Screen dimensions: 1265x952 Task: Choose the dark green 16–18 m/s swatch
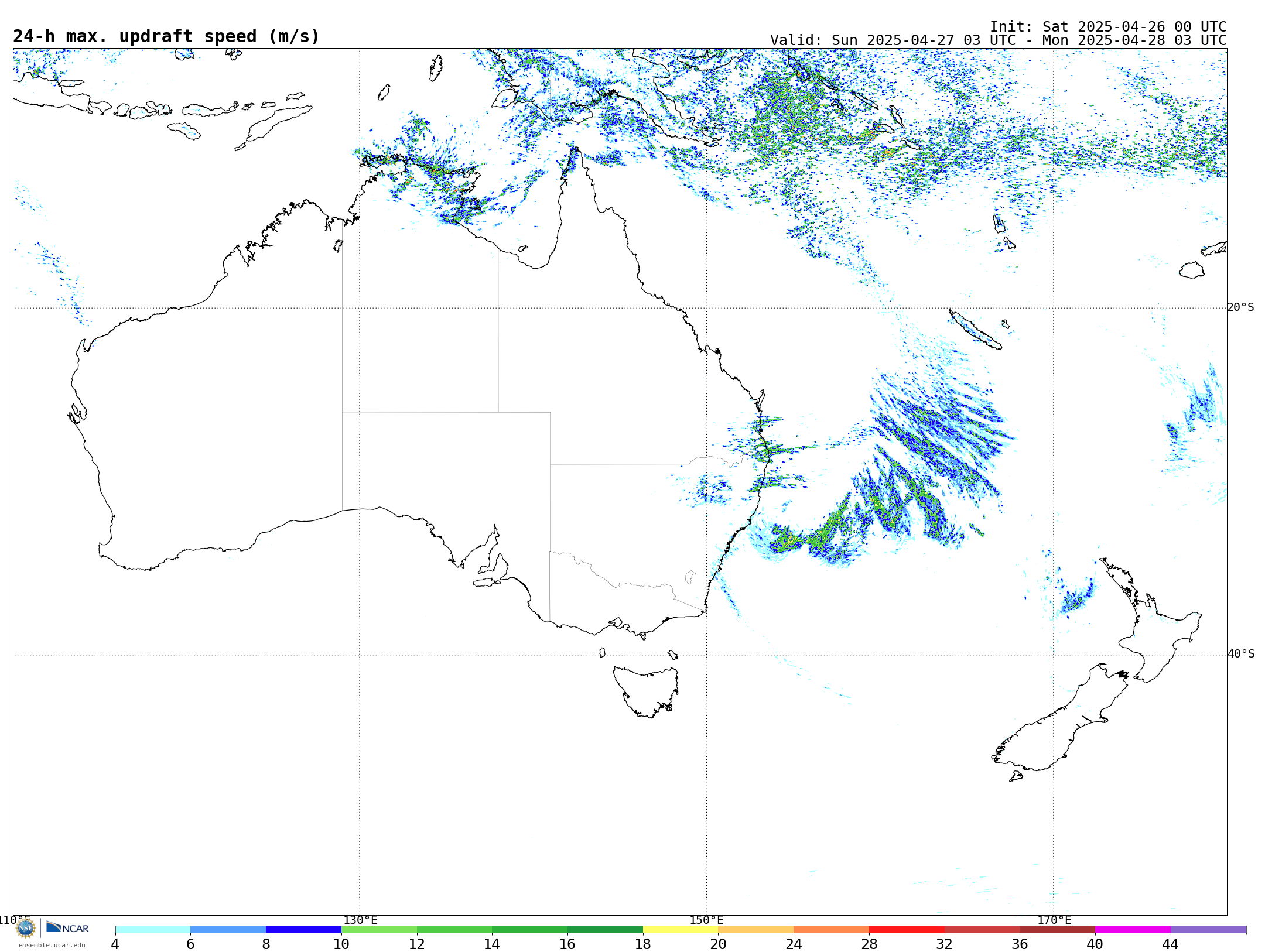[x=605, y=930]
